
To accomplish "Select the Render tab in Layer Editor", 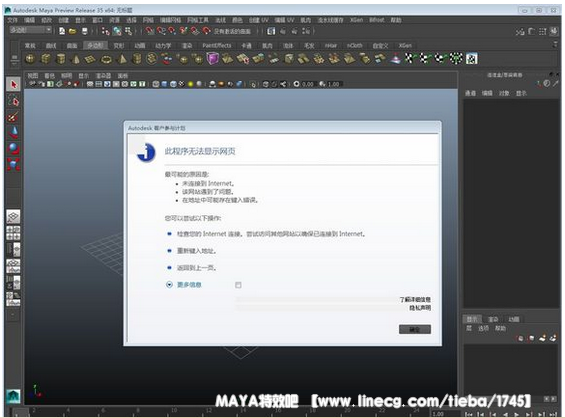I will 493,319.
